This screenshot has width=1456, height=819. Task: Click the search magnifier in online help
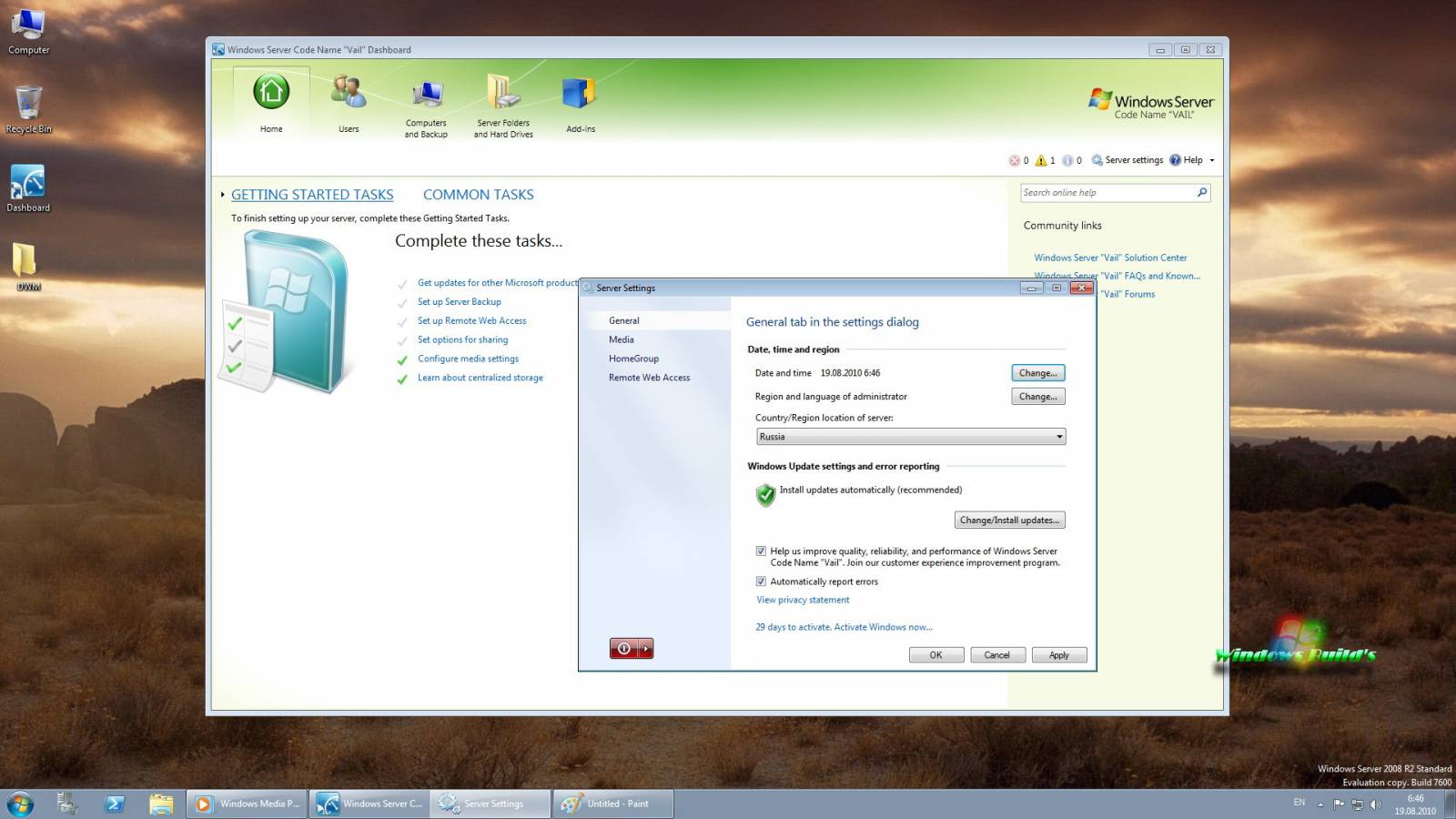(x=1201, y=192)
